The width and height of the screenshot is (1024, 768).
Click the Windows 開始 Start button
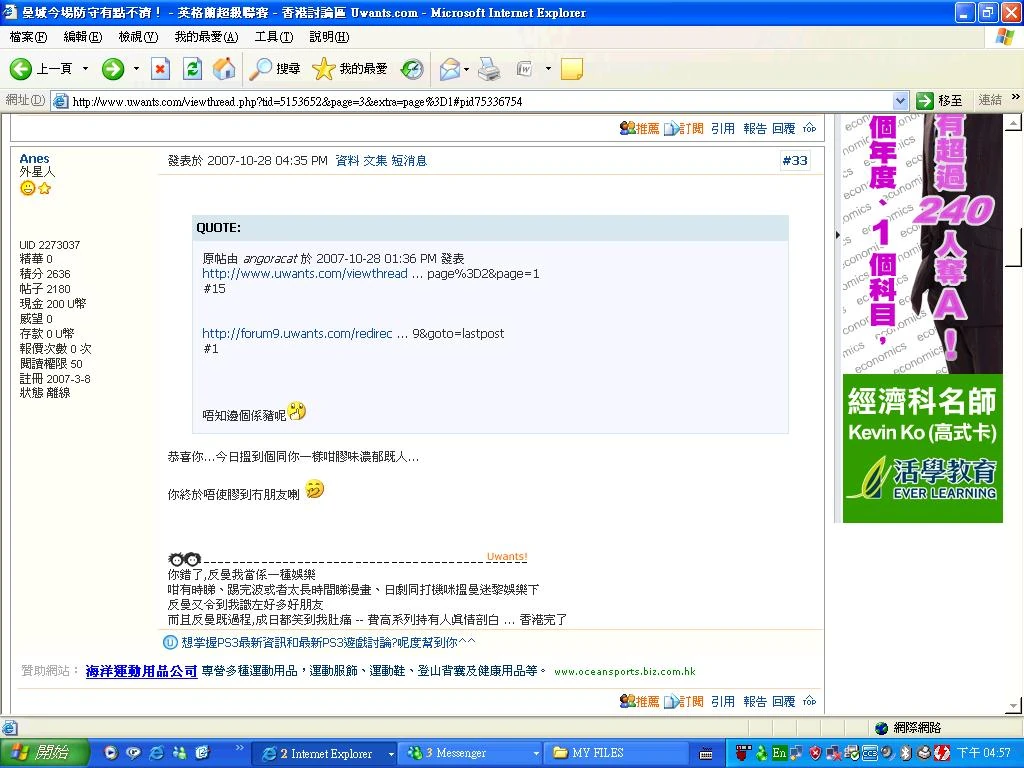44,753
